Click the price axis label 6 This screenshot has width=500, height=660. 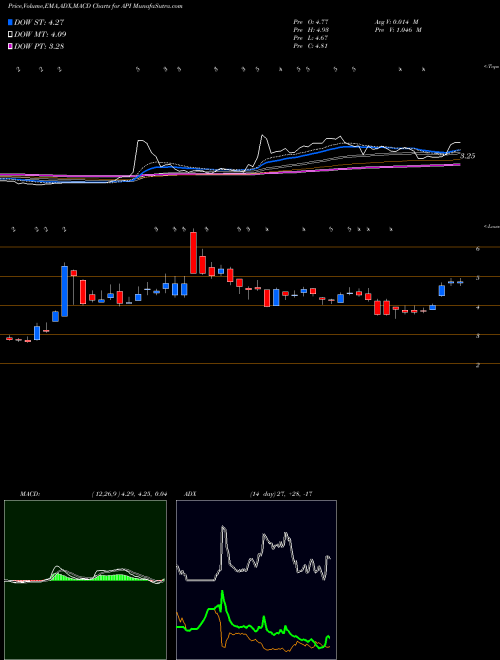478,249
